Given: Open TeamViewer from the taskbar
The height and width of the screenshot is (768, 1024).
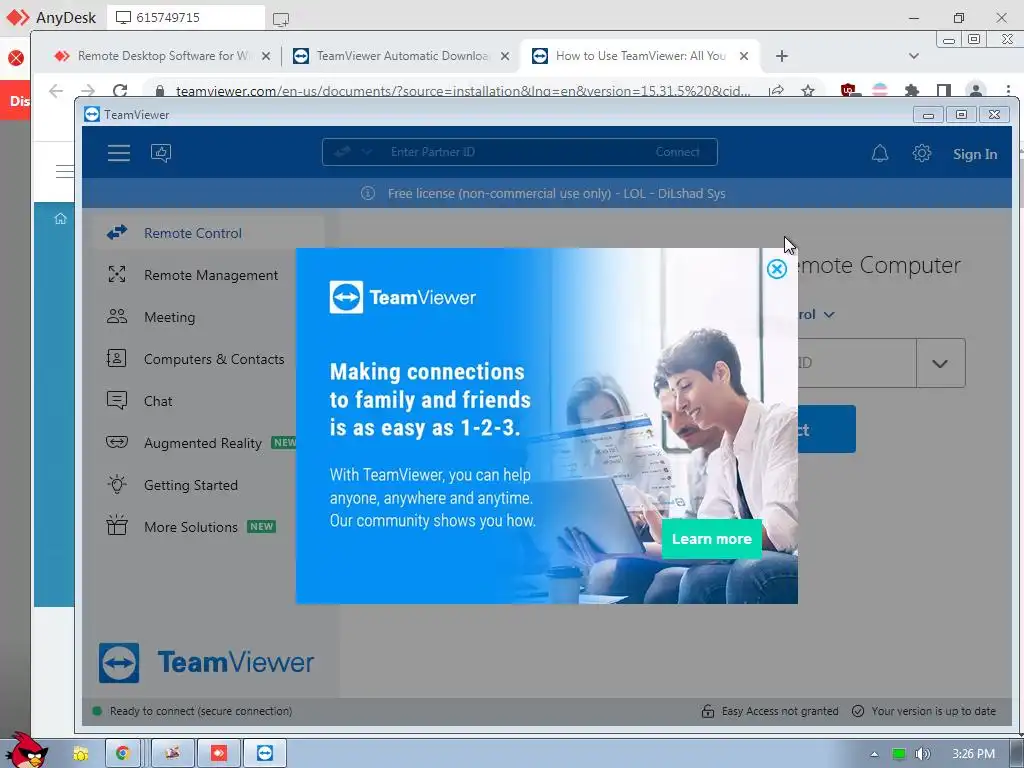Looking at the screenshot, I should tap(264, 754).
